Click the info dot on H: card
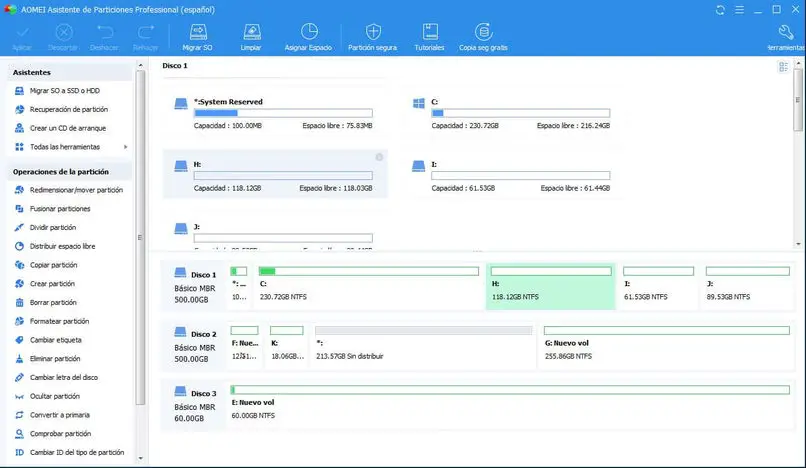806x468 pixels. pos(379,157)
